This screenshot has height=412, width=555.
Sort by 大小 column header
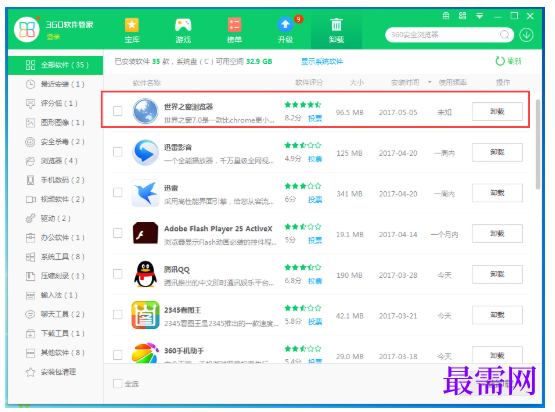coord(356,82)
